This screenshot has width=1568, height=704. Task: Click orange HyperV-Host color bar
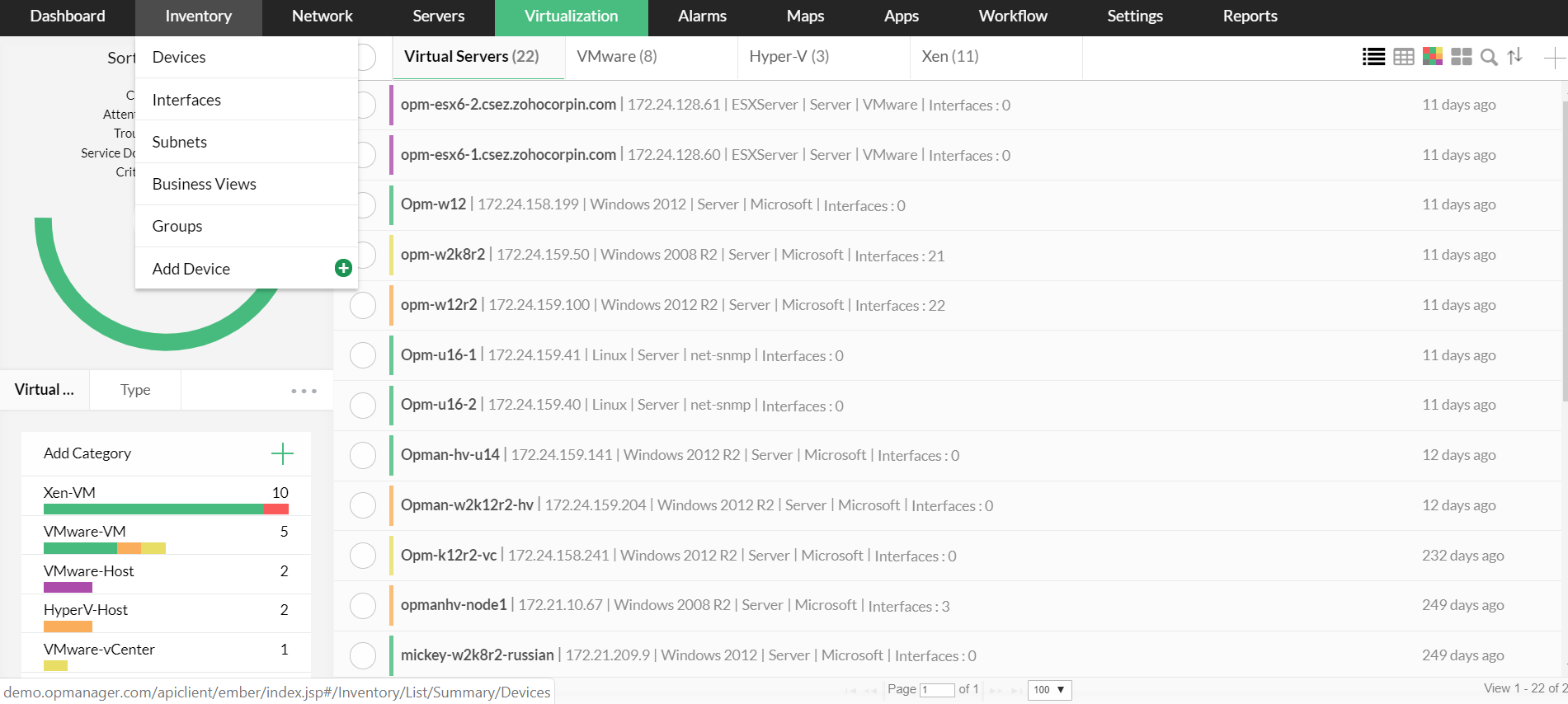pyautogui.click(x=68, y=627)
